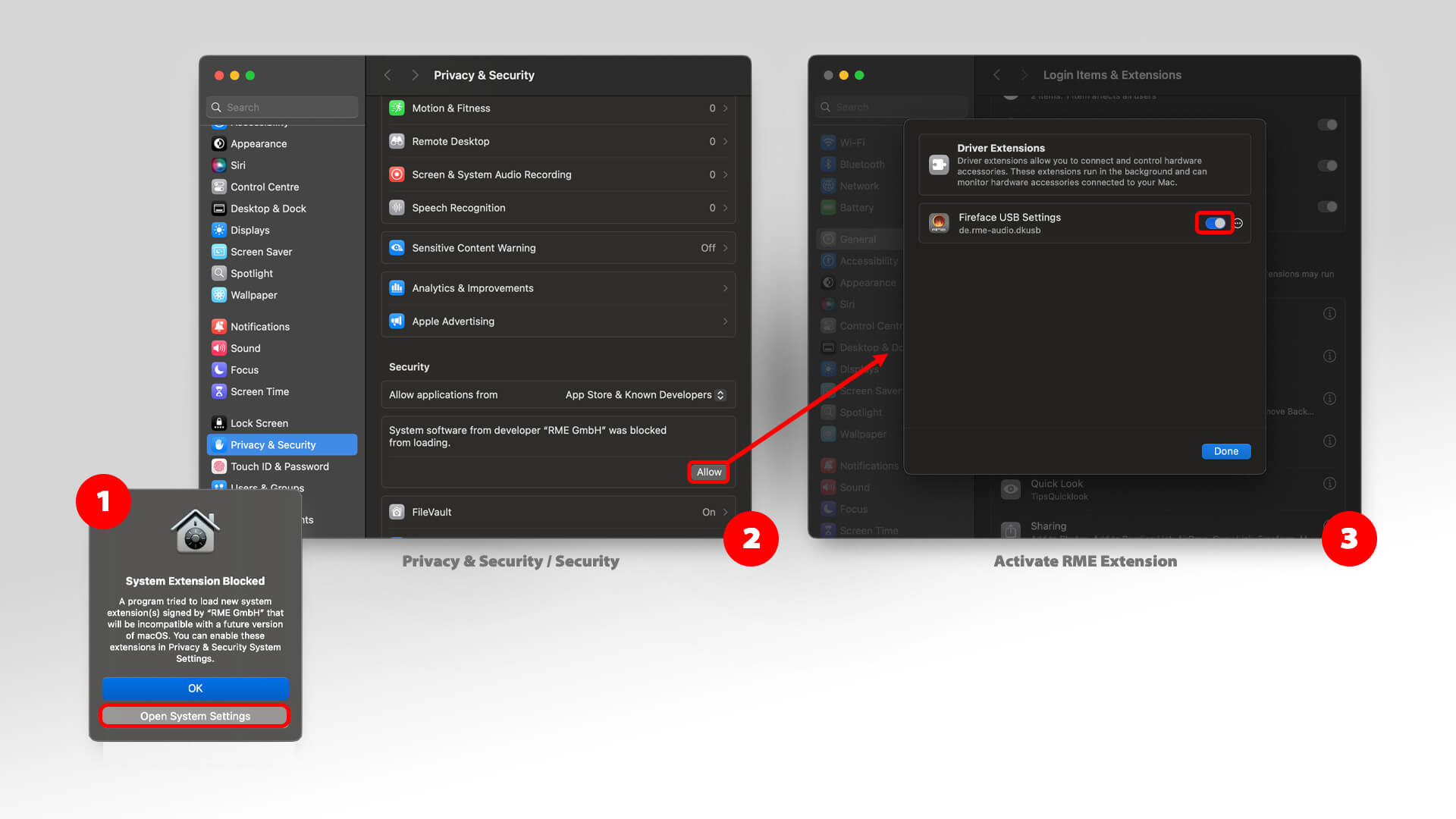Go forward in the Privacy & Security window
Screen dimensions: 1456x819
tap(415, 75)
